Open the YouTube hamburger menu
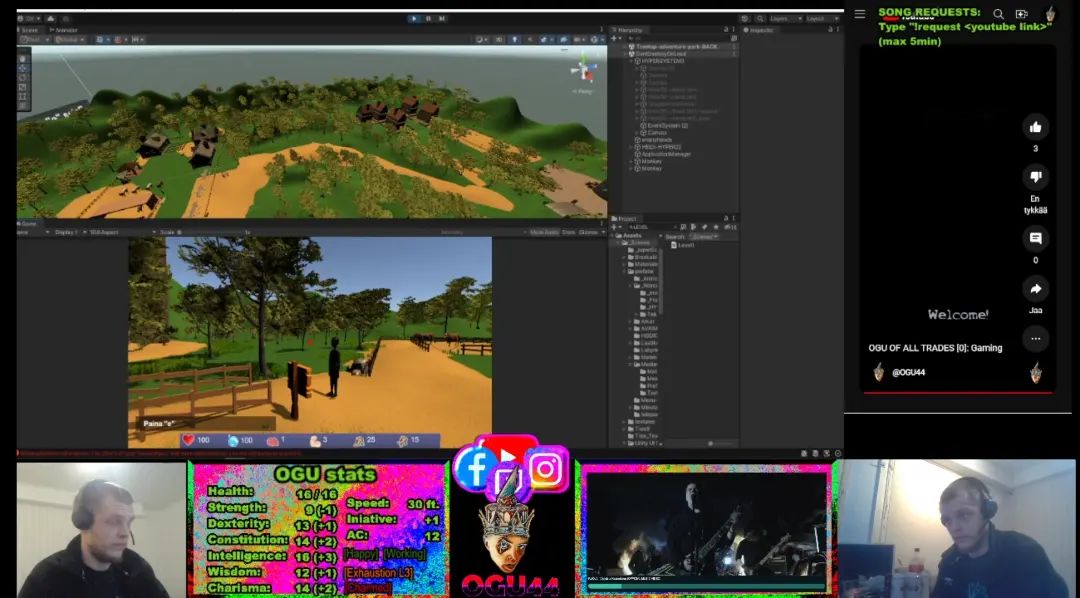Image resolution: width=1080 pixels, height=598 pixels. (859, 14)
